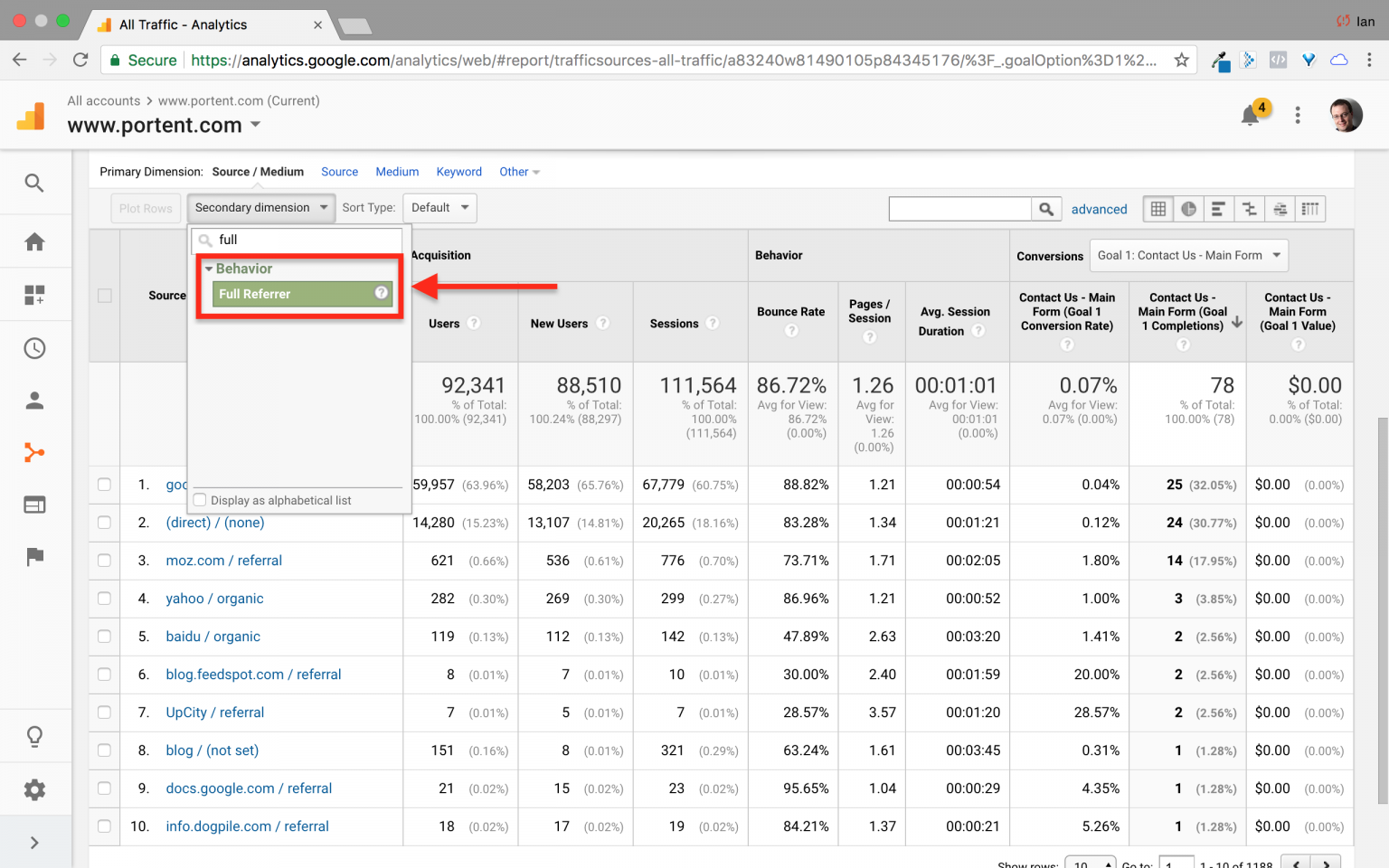This screenshot has height=868, width=1389.
Task: Select checkbox for blog.feedspot.com row
Action: (105, 675)
